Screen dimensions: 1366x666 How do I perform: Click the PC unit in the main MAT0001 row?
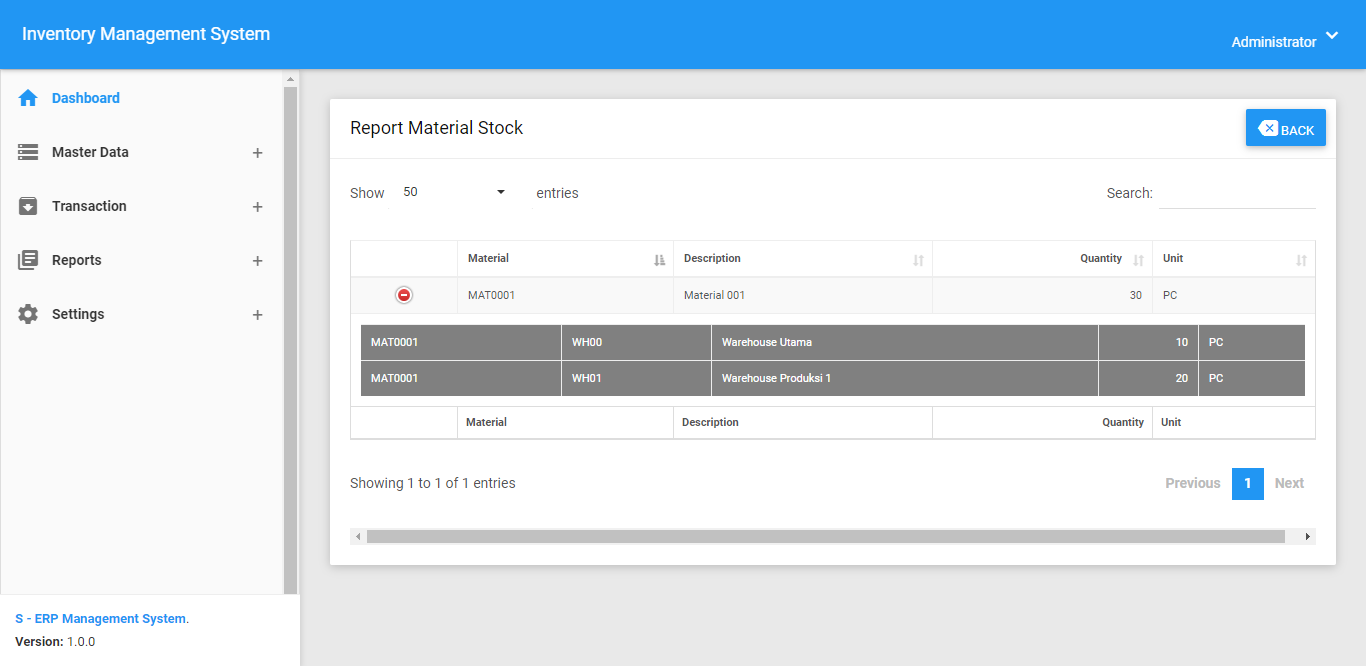tap(1170, 295)
